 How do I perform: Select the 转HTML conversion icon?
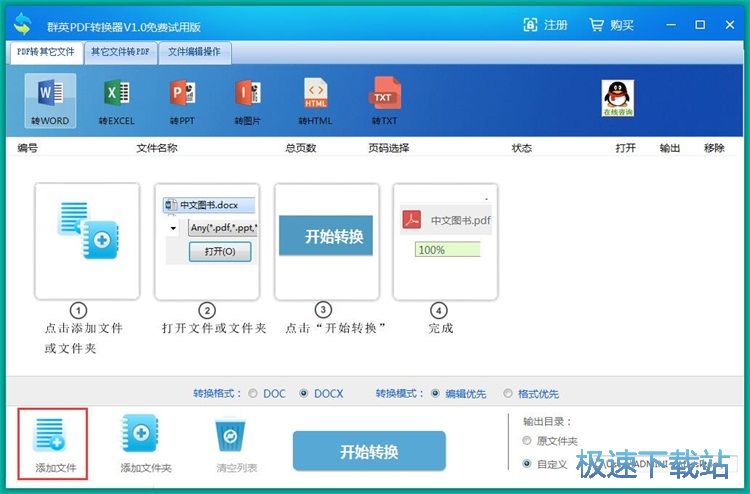315,100
